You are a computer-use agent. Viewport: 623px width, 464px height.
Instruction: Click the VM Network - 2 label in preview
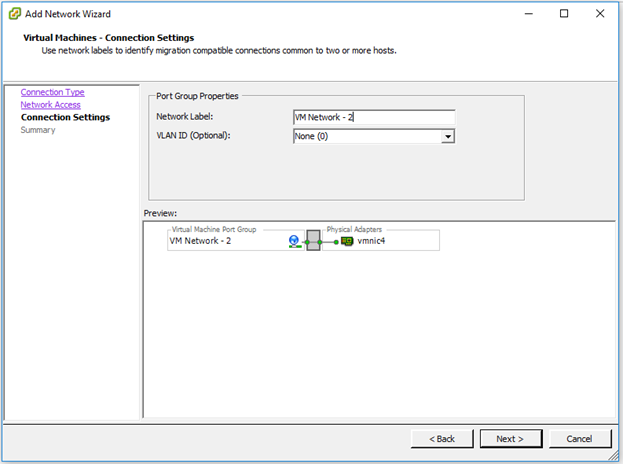(x=200, y=241)
